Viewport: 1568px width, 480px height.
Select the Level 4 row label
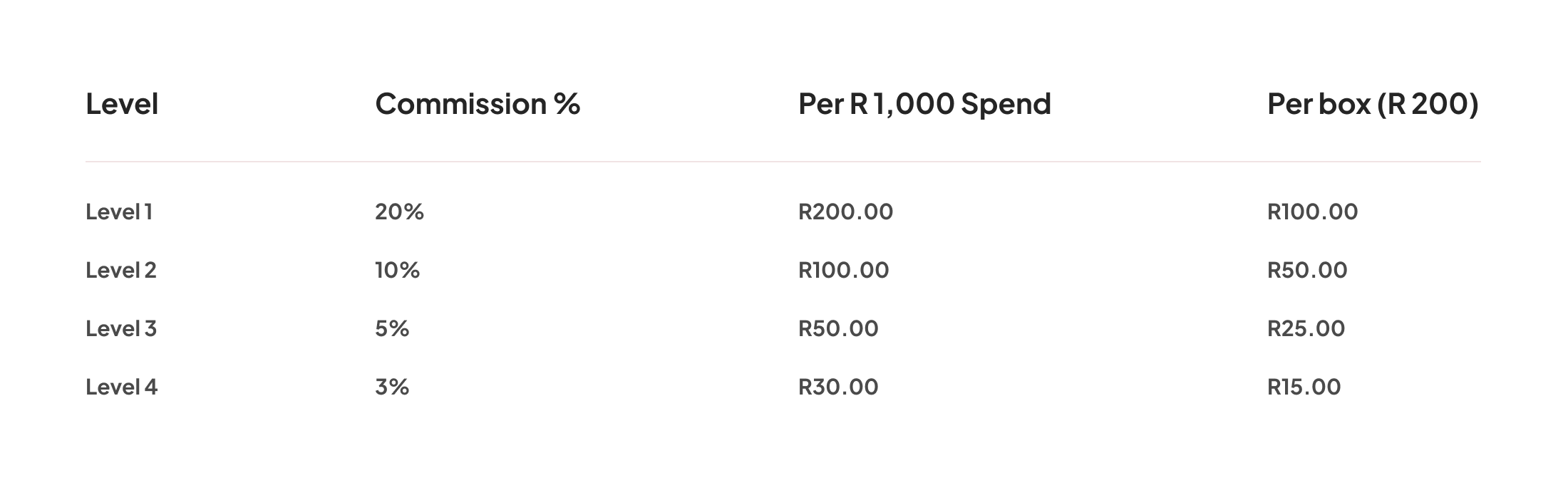click(121, 387)
